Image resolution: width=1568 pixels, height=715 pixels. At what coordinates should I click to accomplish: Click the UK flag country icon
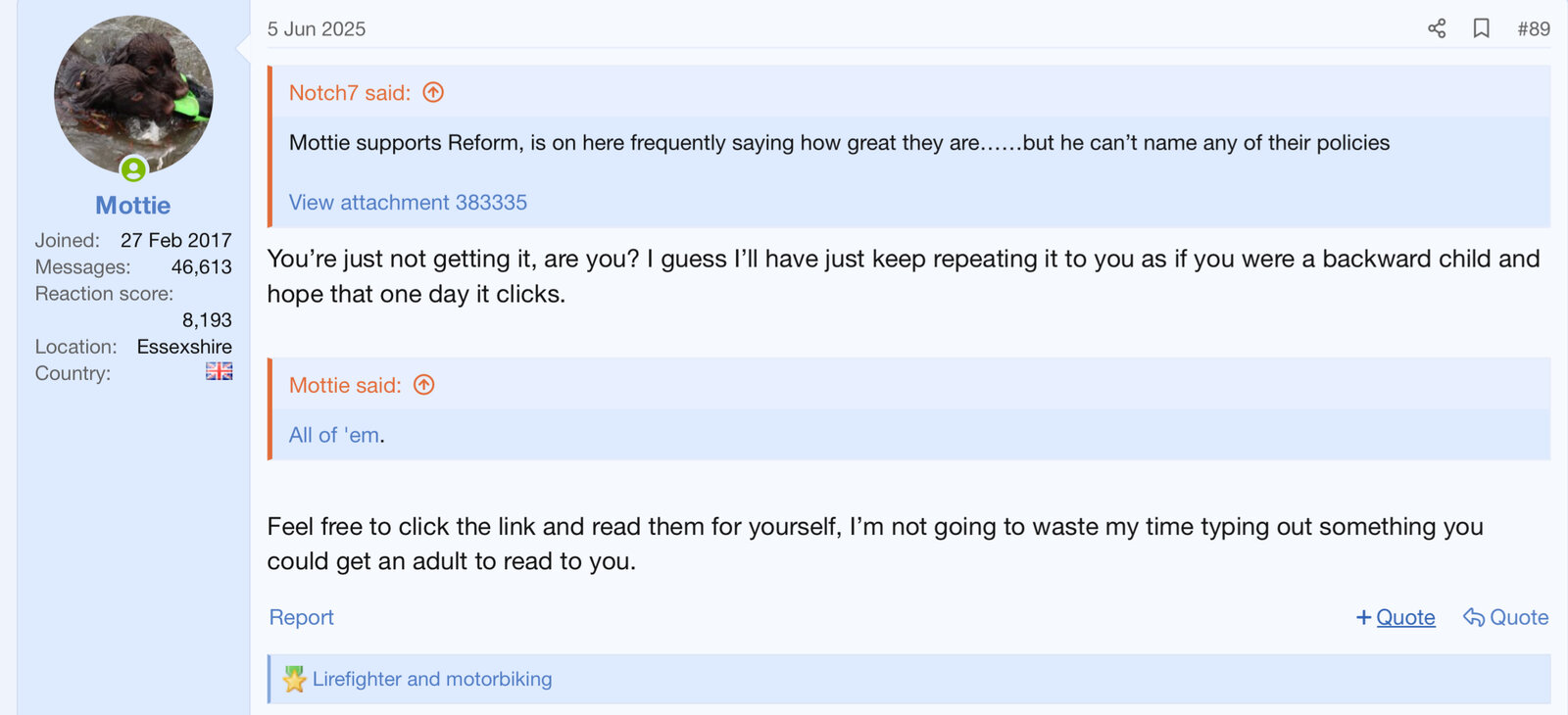coord(219,371)
